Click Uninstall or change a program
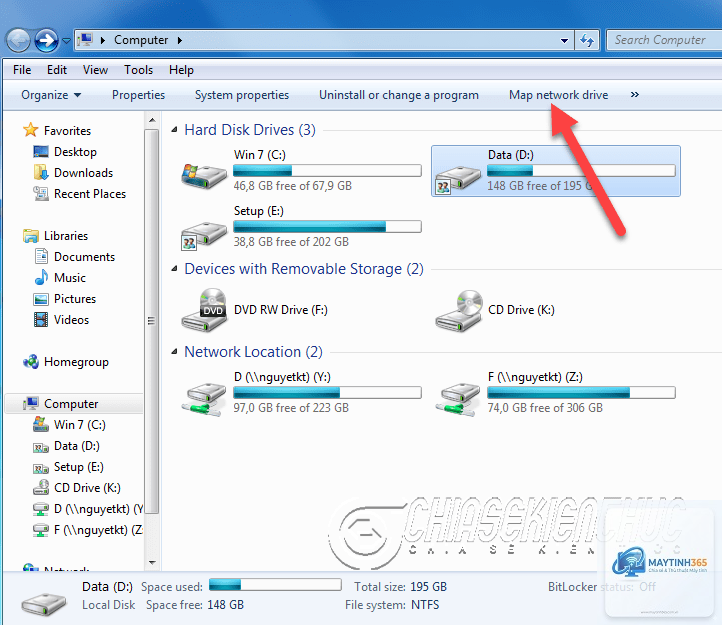Image resolution: width=722 pixels, height=625 pixels. coord(399,95)
